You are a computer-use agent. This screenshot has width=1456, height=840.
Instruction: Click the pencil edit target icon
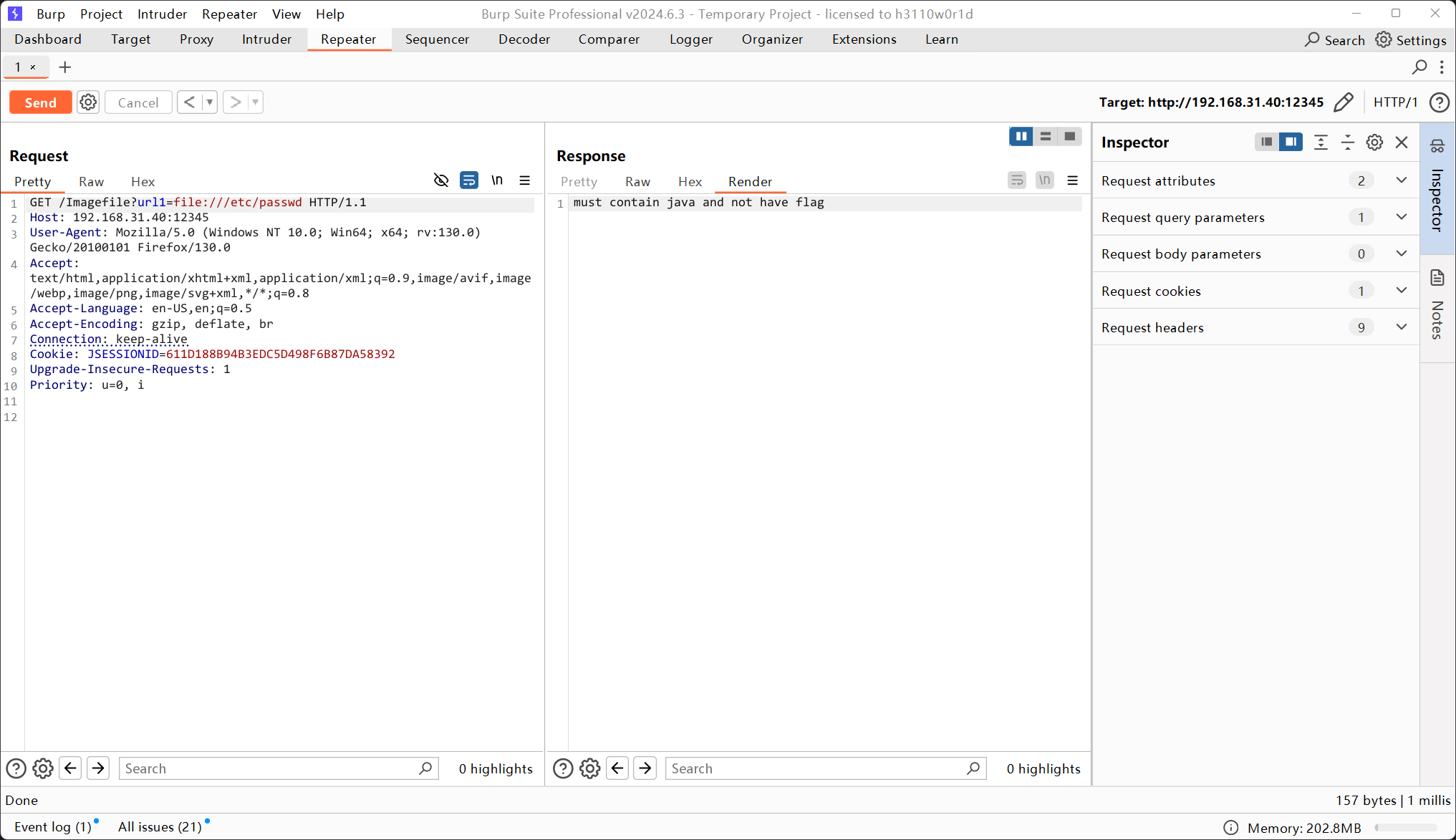pyautogui.click(x=1346, y=102)
